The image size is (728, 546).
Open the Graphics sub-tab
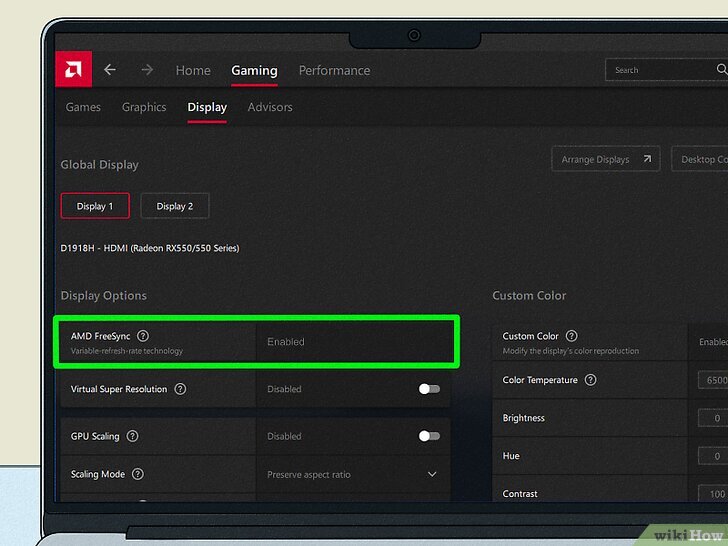144,107
